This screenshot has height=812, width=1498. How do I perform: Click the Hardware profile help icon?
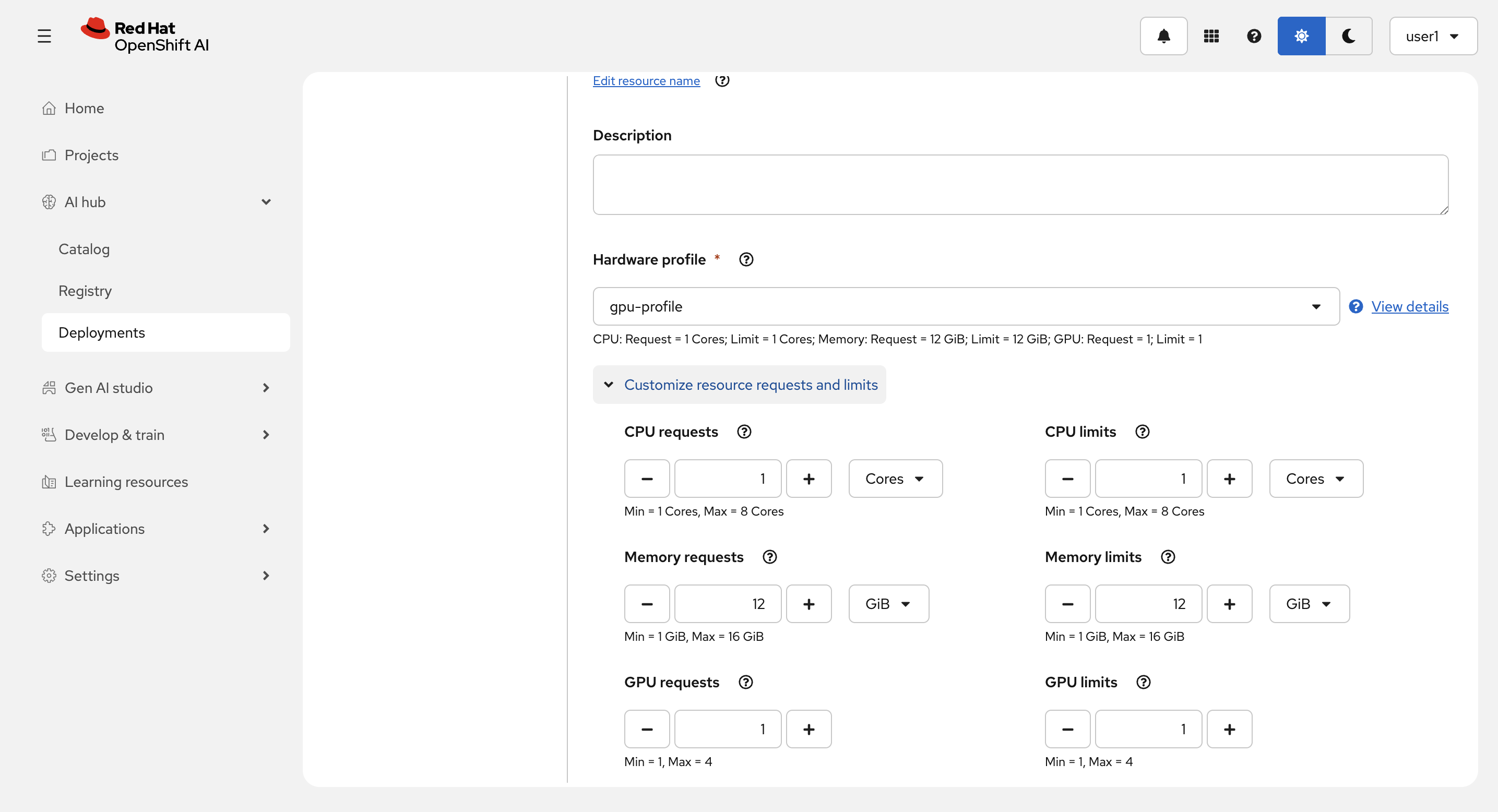[745, 259]
